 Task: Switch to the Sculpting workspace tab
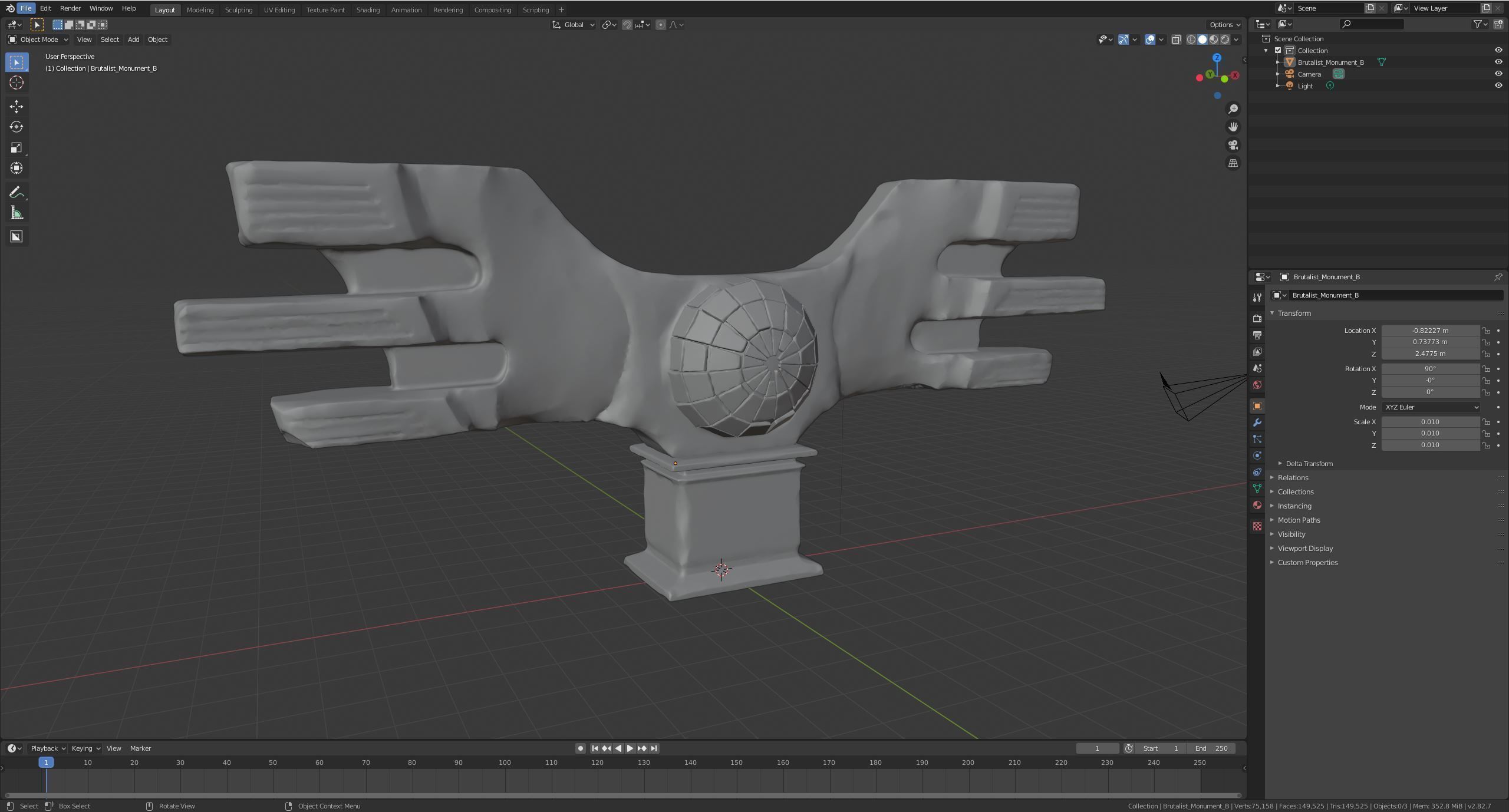point(238,10)
